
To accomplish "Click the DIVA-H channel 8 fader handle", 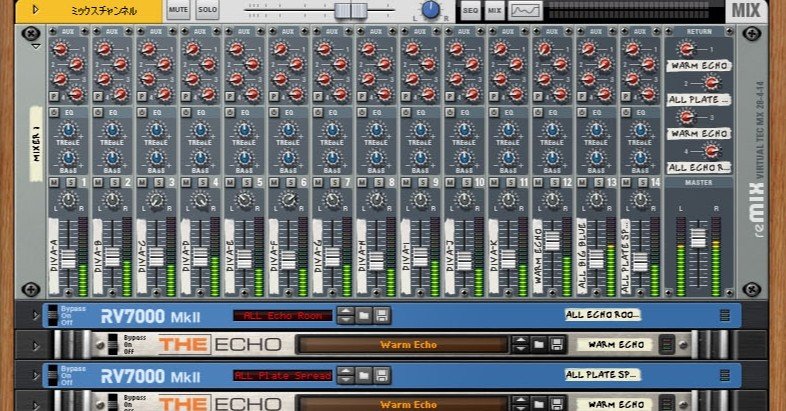I will pos(376,261).
